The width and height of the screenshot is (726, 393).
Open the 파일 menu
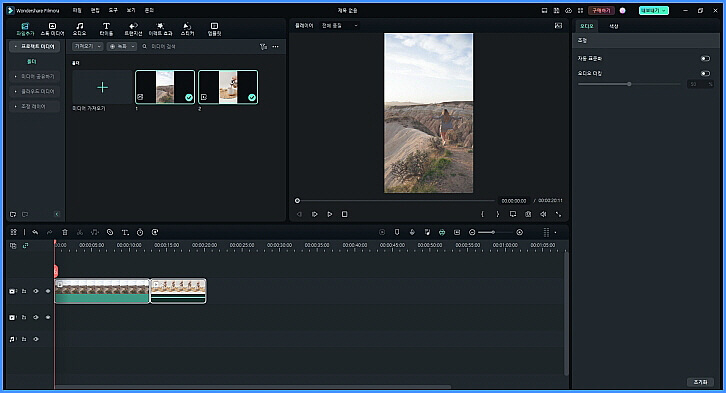77,10
